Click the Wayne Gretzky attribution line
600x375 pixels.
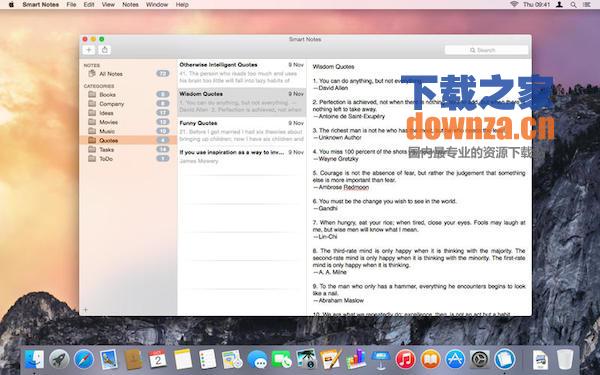(336, 159)
